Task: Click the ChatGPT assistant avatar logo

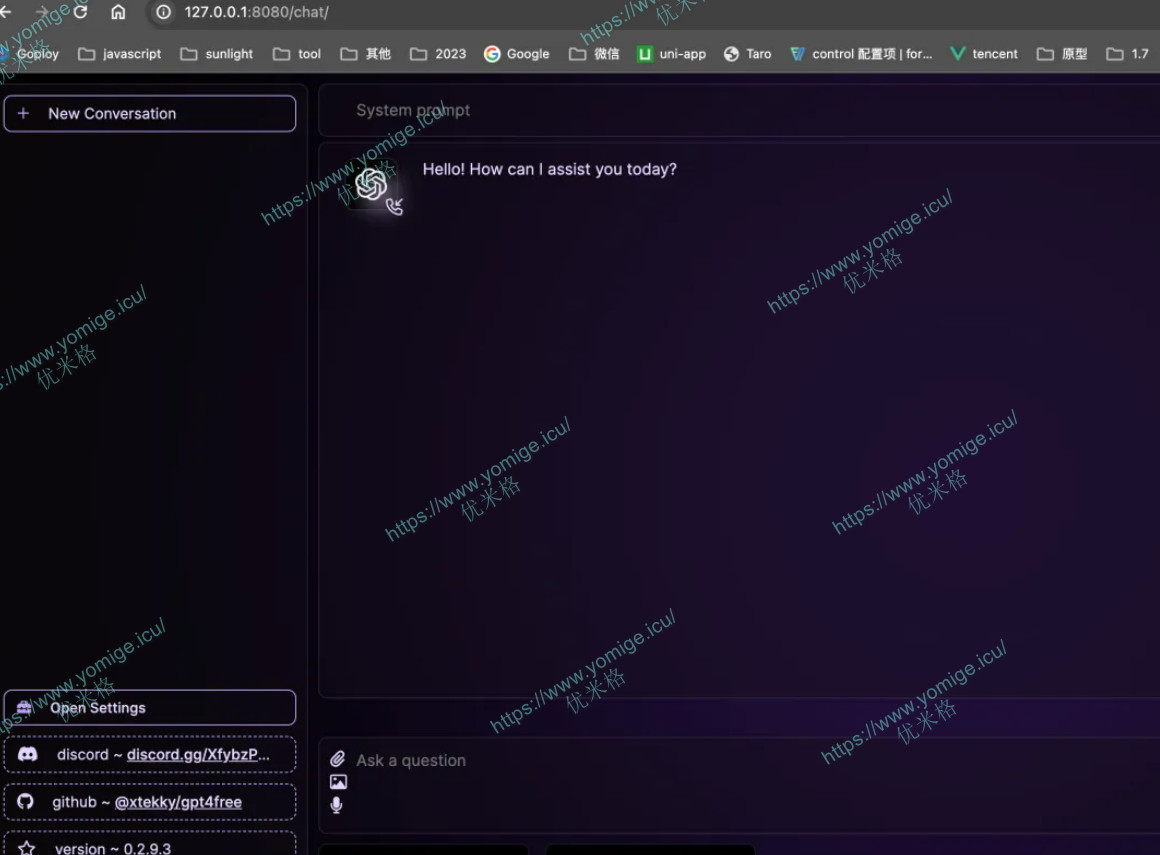Action: point(371,184)
